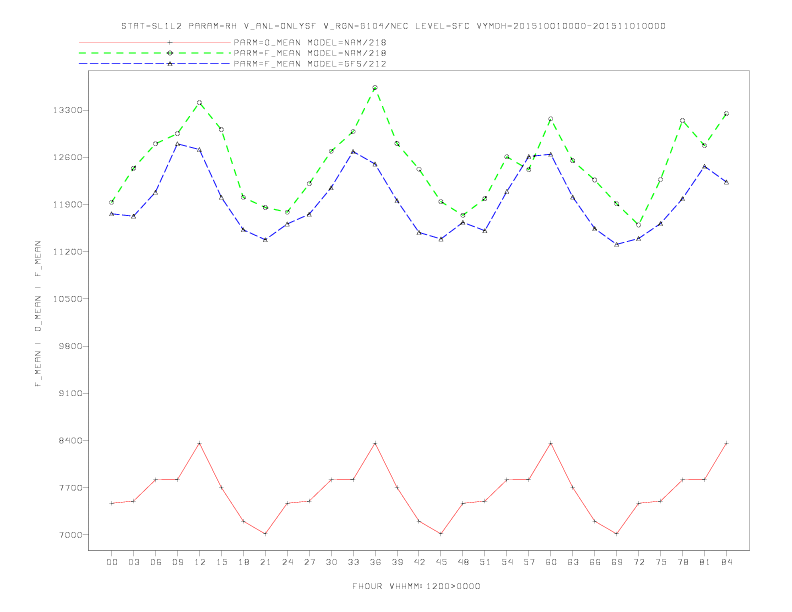Viewport: 792px width, 612px height.
Task: Click the green circle marker at hour 36 peak
Action: (x=375, y=88)
